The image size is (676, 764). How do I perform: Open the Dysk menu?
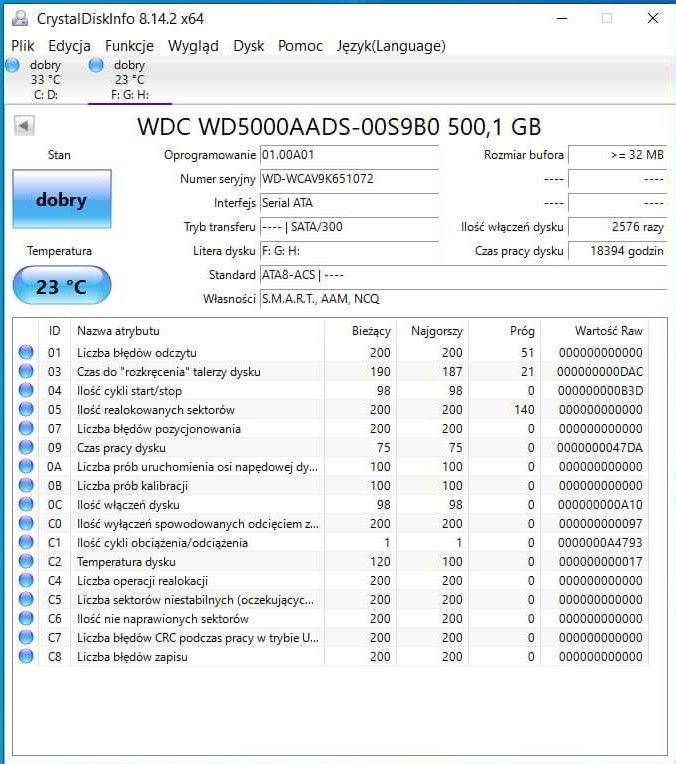tap(249, 46)
